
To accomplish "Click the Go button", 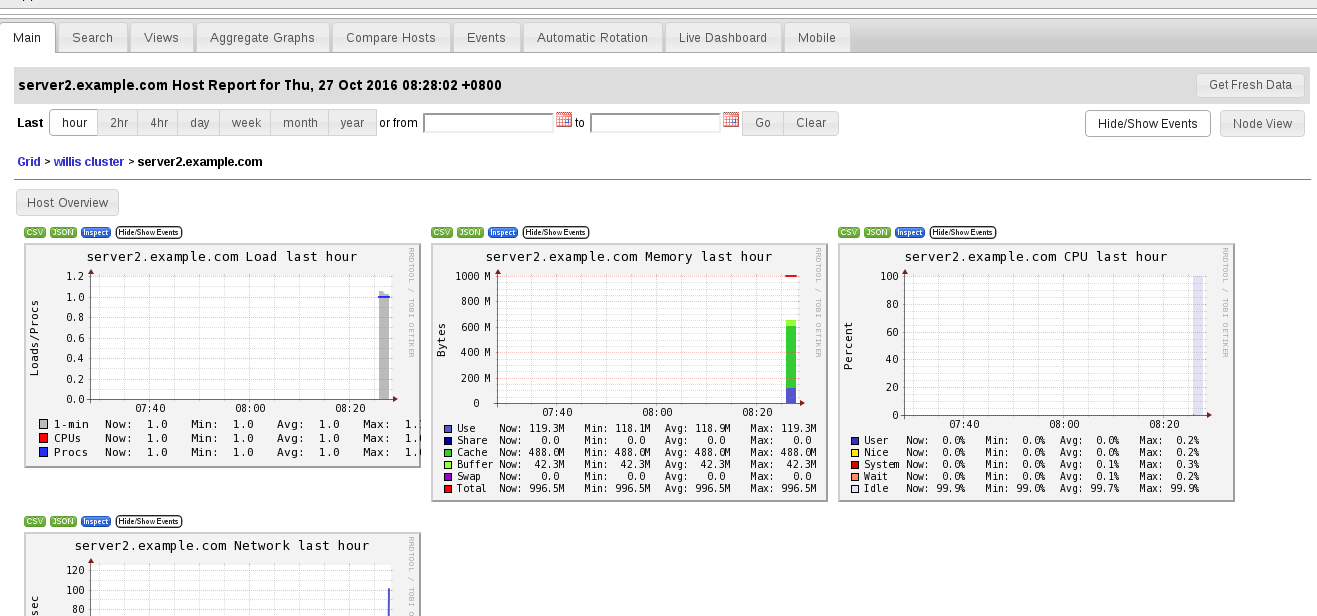I will click(763, 123).
